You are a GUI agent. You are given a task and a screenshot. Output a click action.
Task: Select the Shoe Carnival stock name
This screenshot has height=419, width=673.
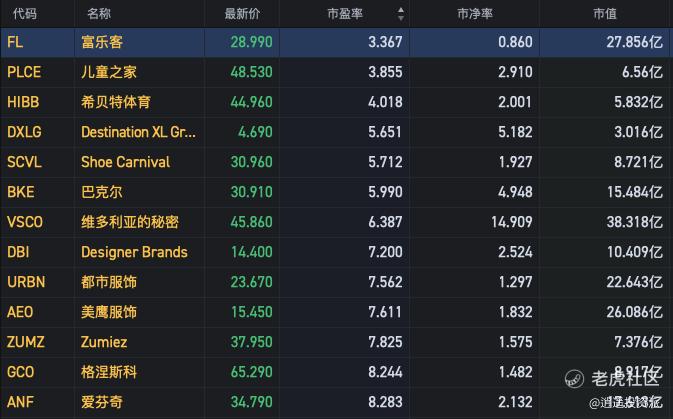[x=125, y=162]
